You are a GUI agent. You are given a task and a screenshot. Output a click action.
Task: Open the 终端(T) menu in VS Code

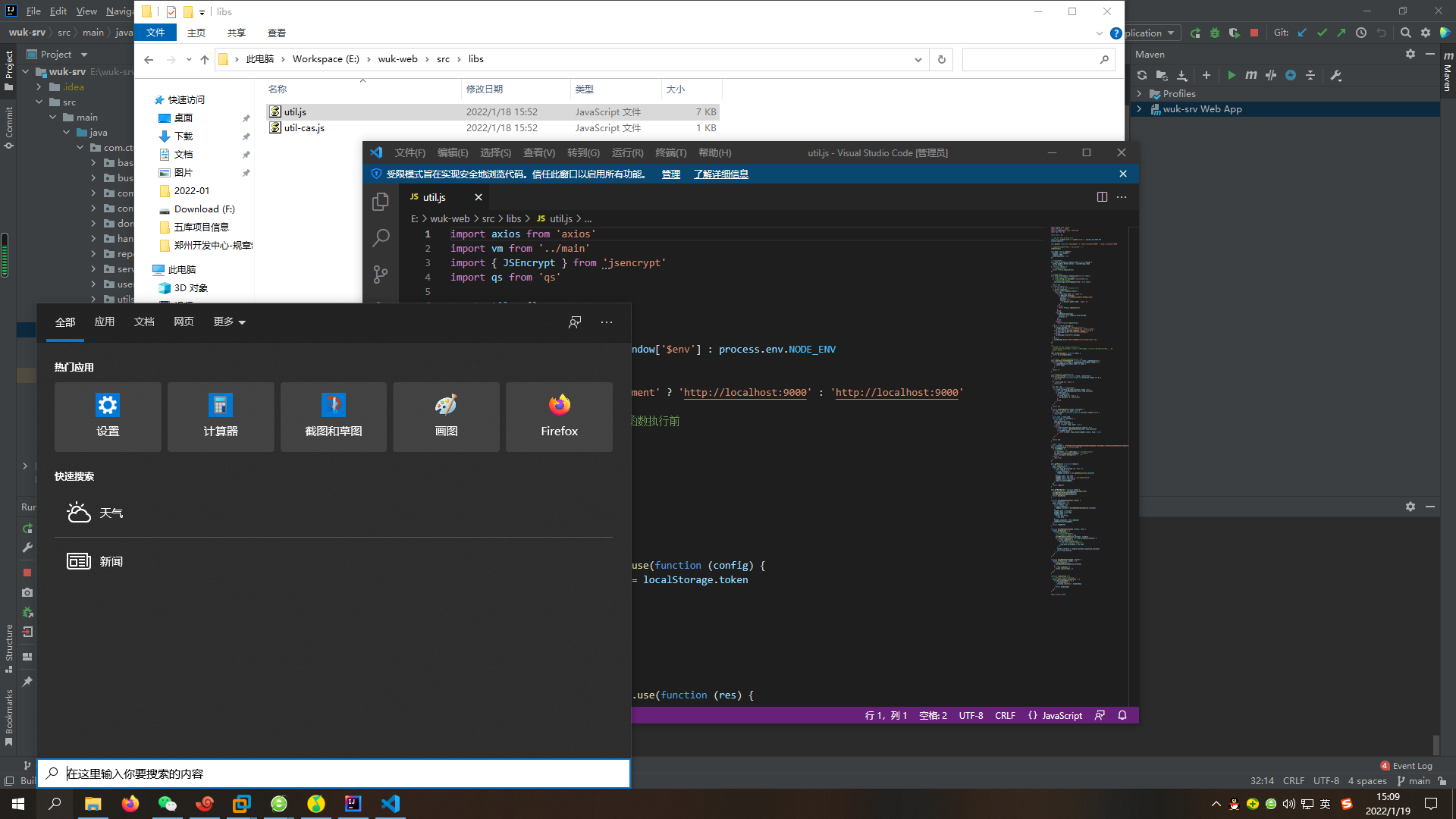tap(670, 153)
